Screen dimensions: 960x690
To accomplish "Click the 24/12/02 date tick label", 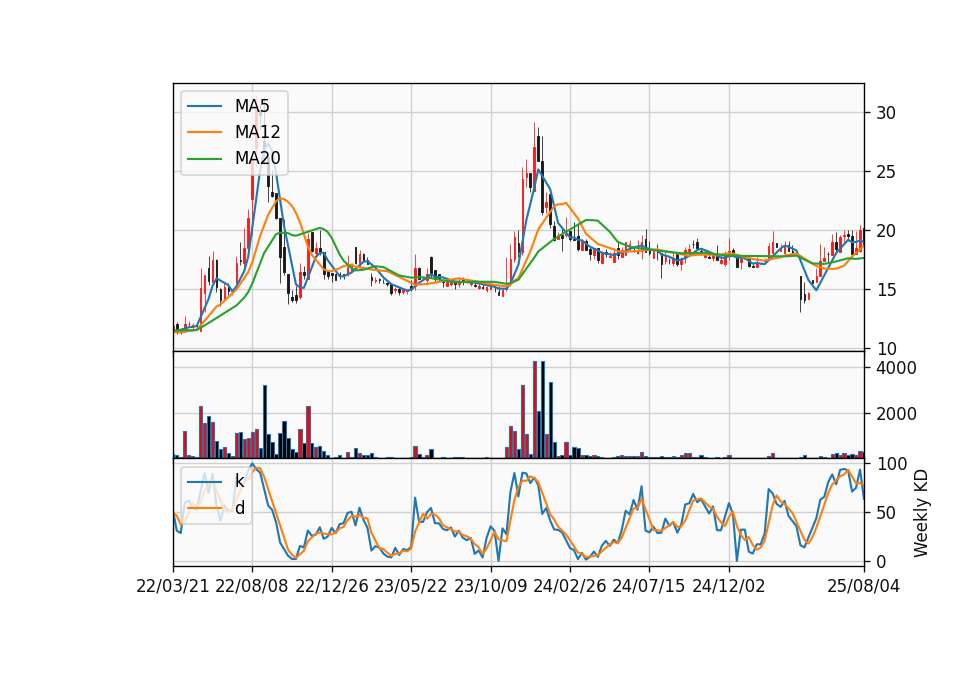I will tap(729, 587).
